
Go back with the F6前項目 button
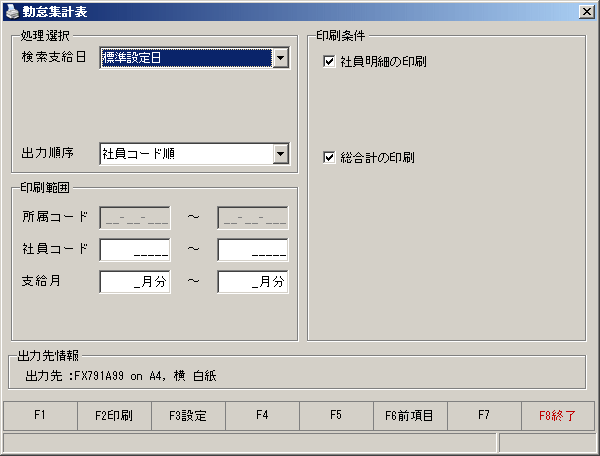click(409, 415)
